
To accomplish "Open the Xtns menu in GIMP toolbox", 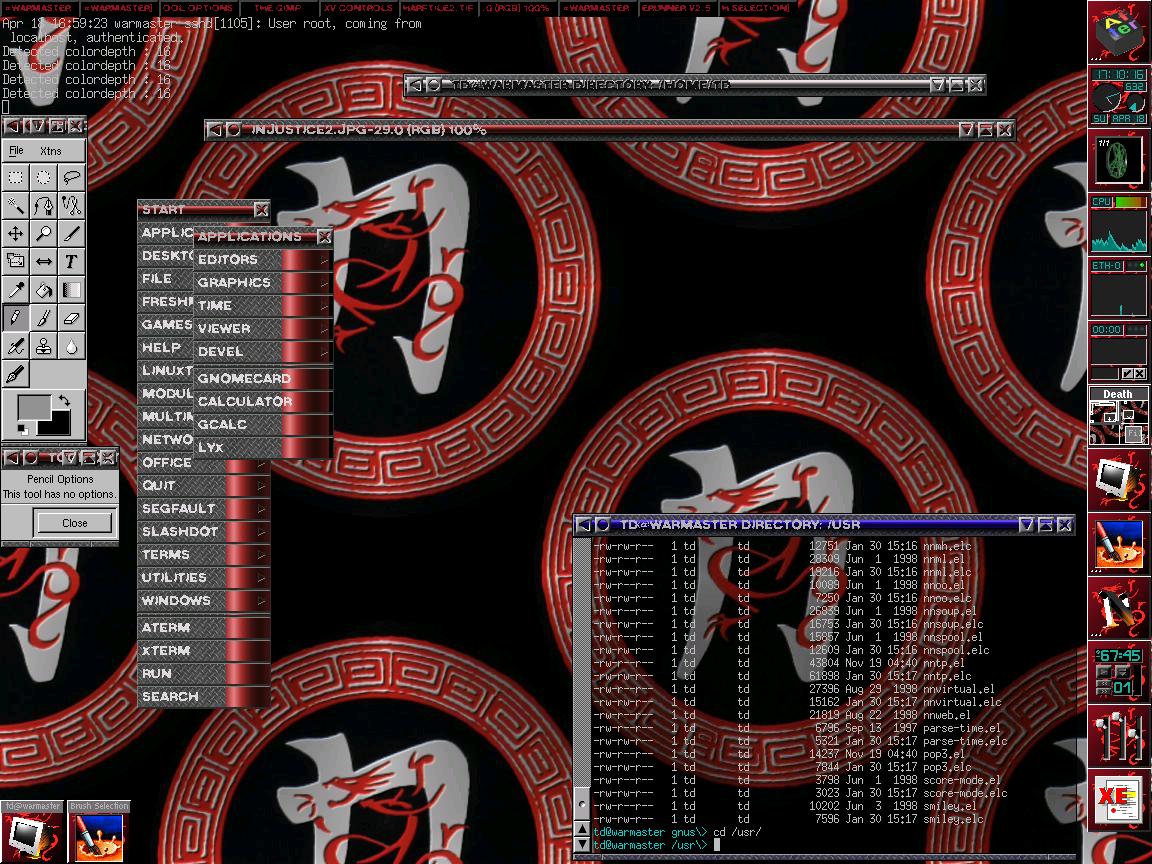I will pyautogui.click(x=50, y=151).
